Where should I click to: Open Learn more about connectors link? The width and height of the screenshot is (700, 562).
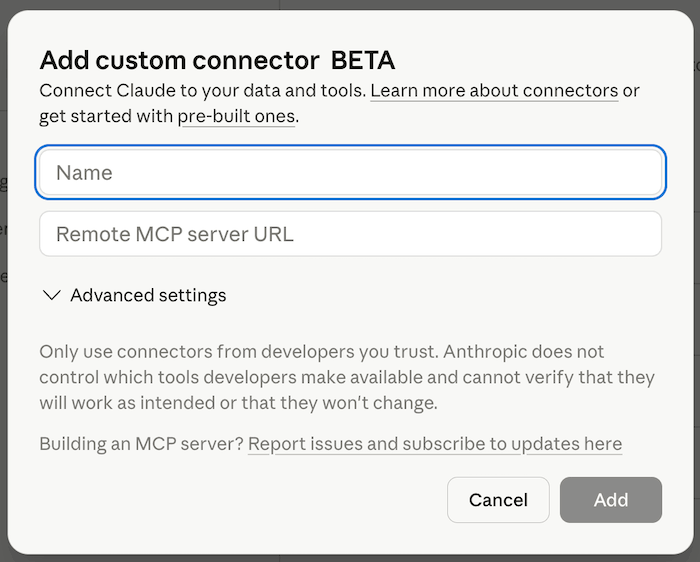[x=494, y=91]
